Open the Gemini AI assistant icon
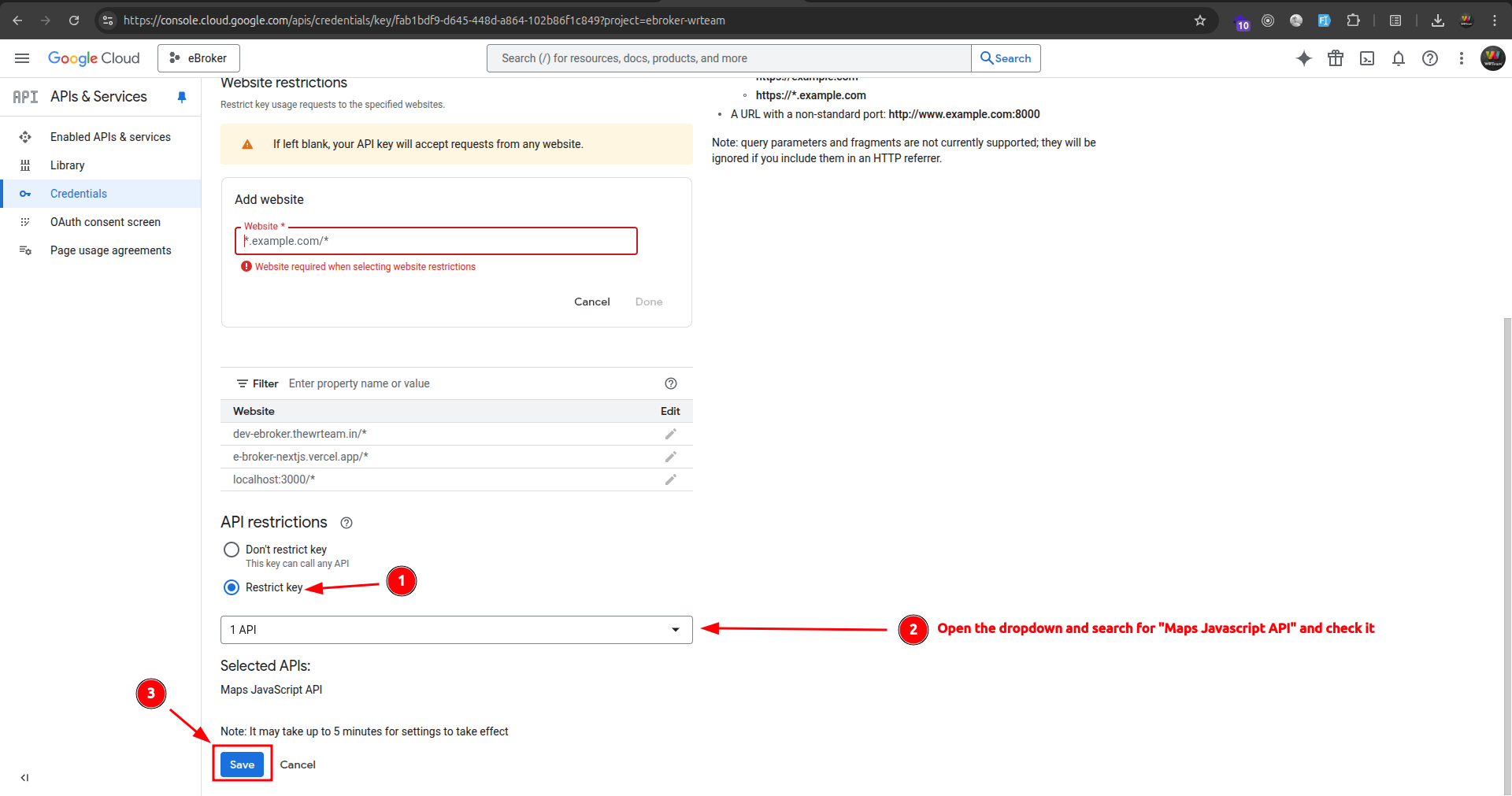Image resolution: width=1512 pixels, height=796 pixels. click(1304, 57)
